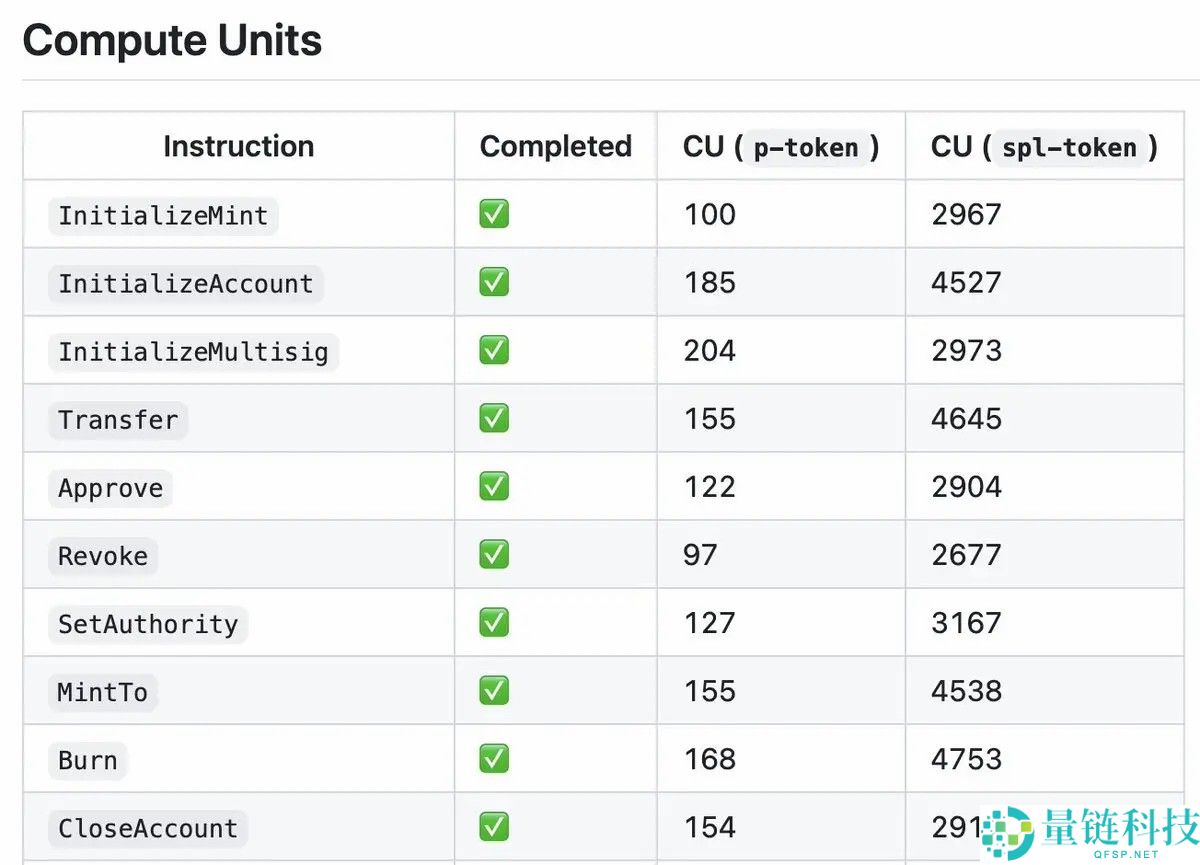The height and width of the screenshot is (865, 1200).
Task: Click the p-token code label in header
Action: point(805,148)
